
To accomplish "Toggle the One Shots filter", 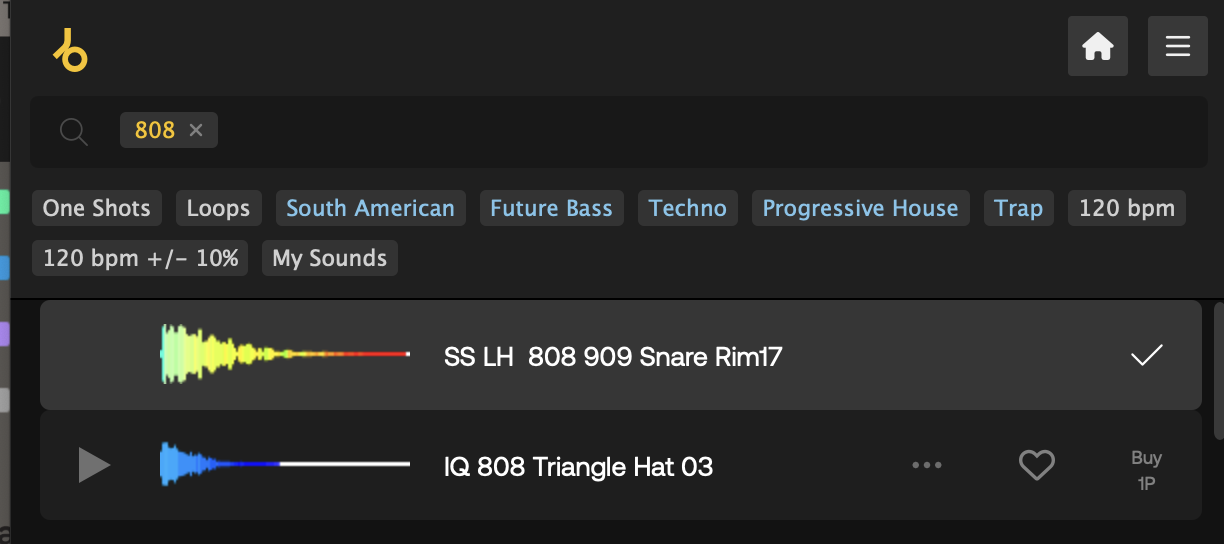I will coord(96,208).
